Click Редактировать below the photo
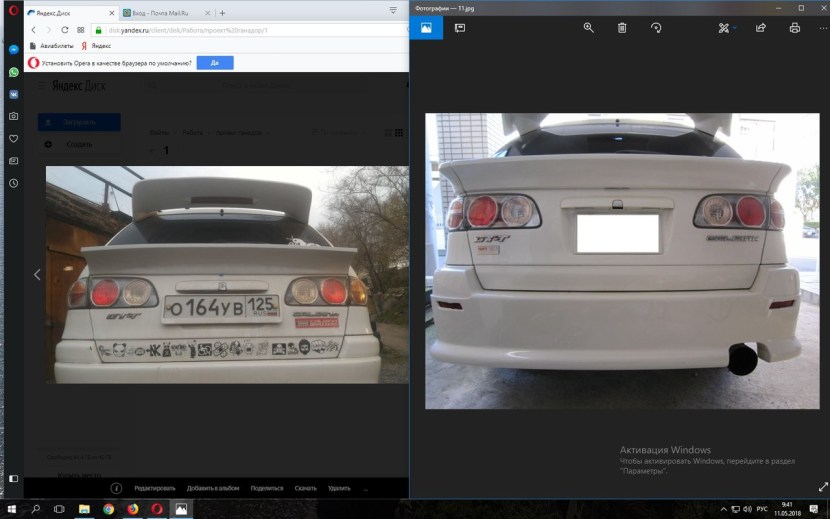The height and width of the screenshot is (519, 830). click(x=155, y=488)
